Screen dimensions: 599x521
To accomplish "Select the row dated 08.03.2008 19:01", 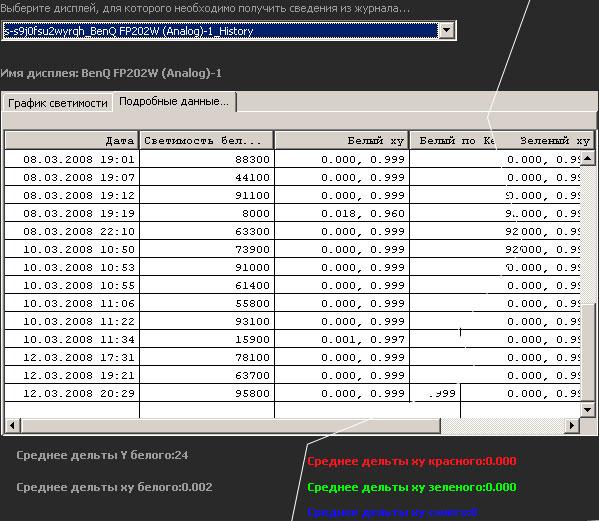I will coord(292,159).
